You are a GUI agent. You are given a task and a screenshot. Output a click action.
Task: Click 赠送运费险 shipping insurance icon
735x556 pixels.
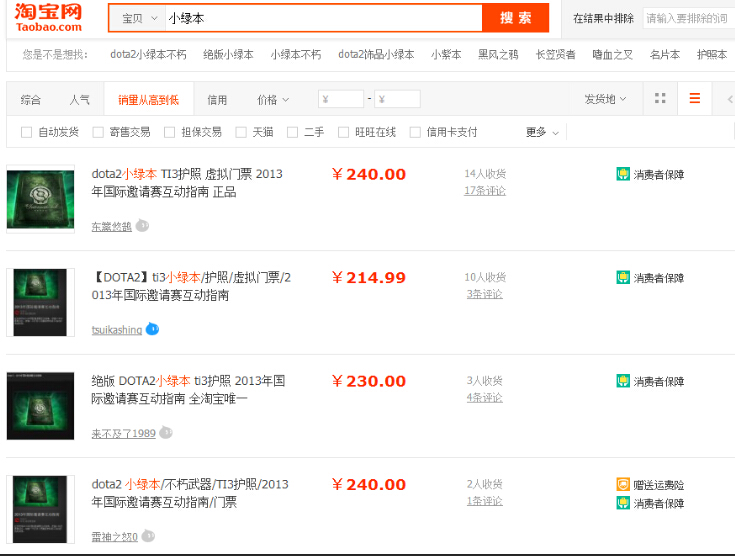[623, 484]
